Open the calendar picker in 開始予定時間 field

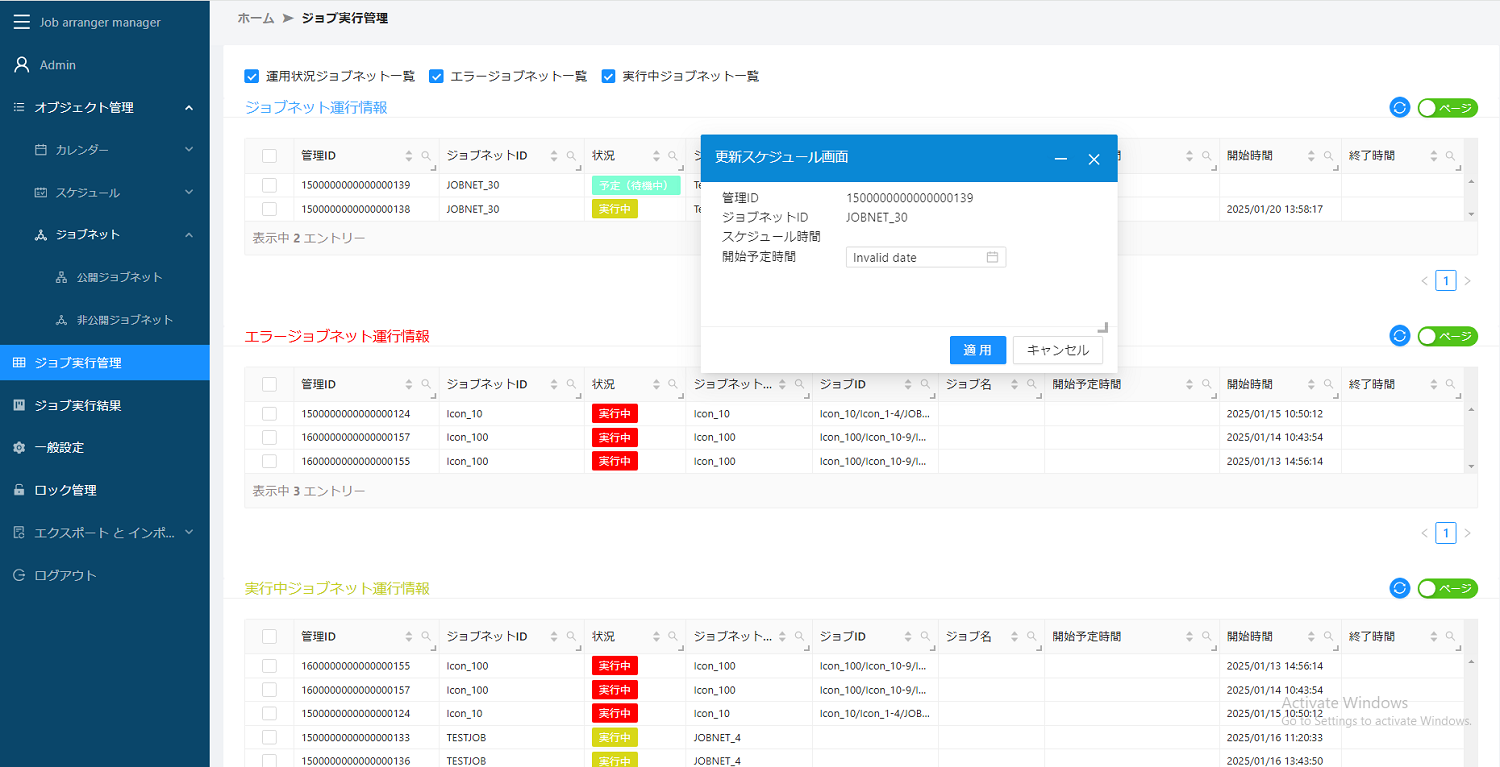pyautogui.click(x=992, y=257)
